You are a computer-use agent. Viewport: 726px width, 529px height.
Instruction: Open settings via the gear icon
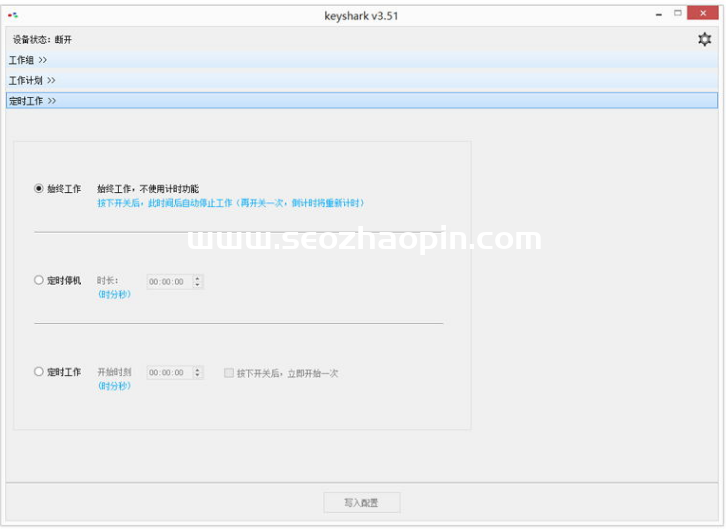705,39
